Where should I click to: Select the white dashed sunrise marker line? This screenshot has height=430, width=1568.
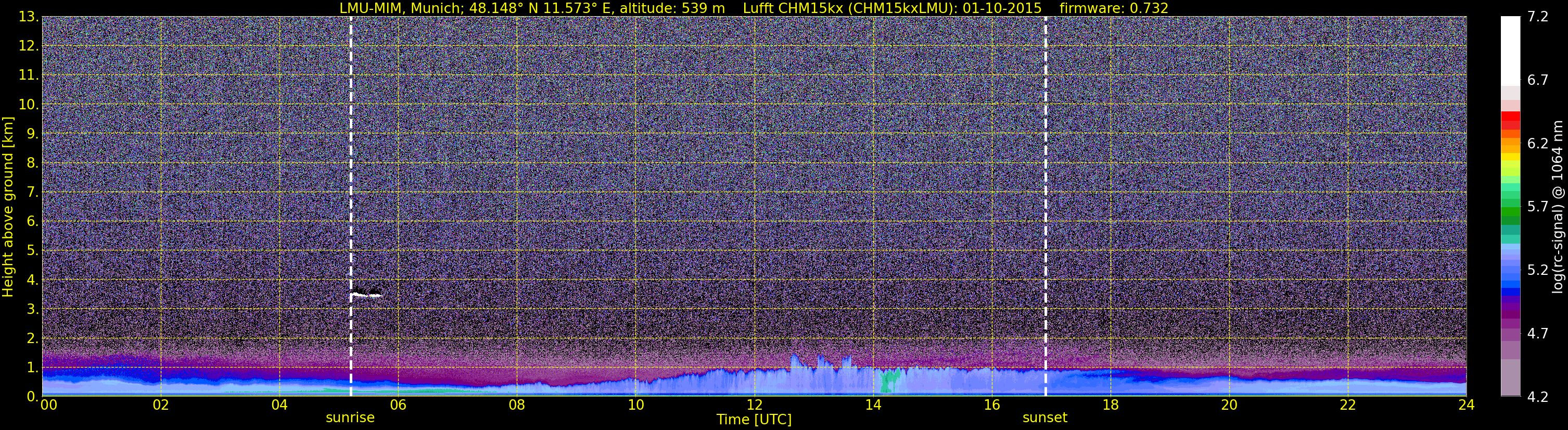(351, 207)
